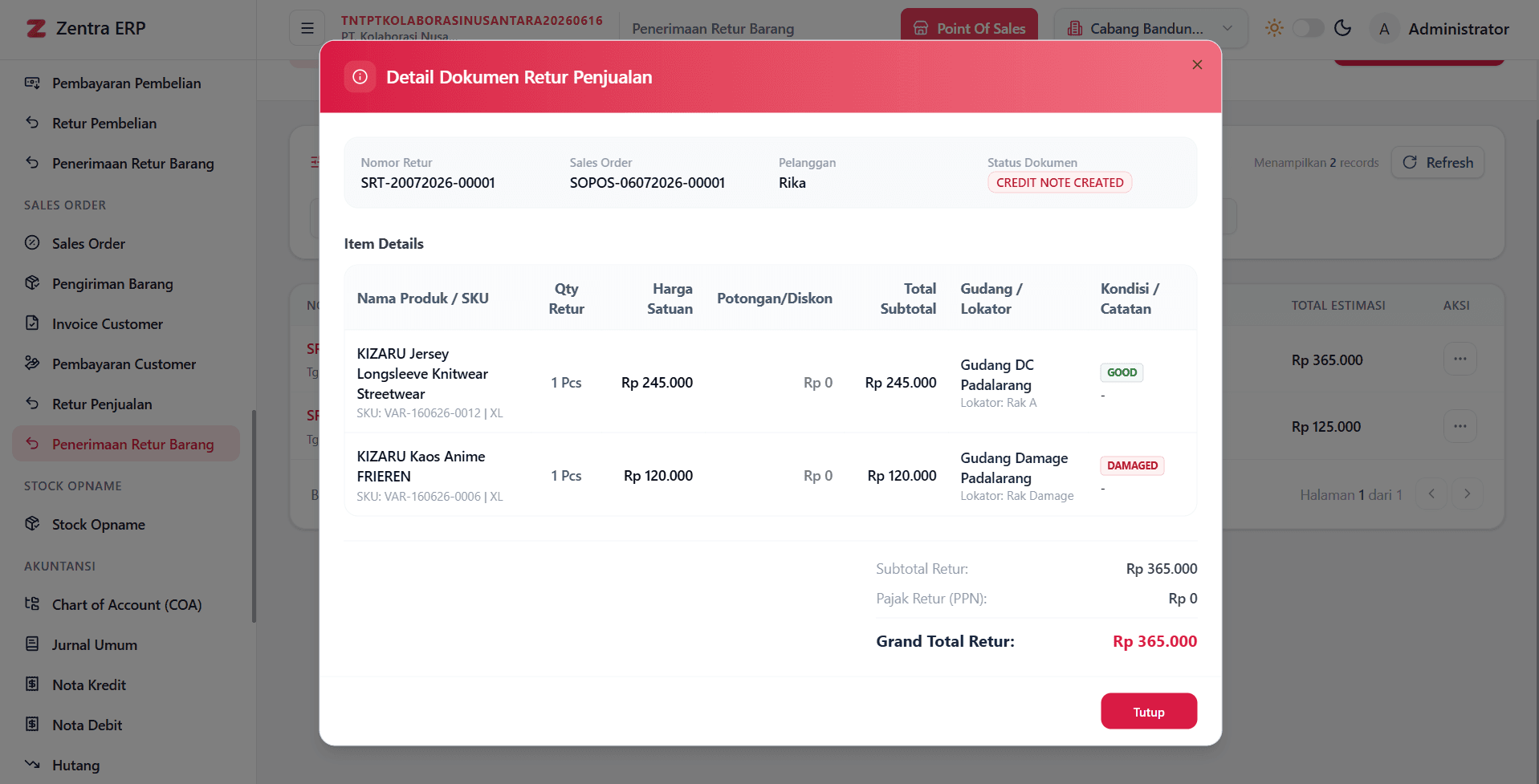Image resolution: width=1539 pixels, height=784 pixels.
Task: Open Stock Opname menu item
Action: coord(127,525)
